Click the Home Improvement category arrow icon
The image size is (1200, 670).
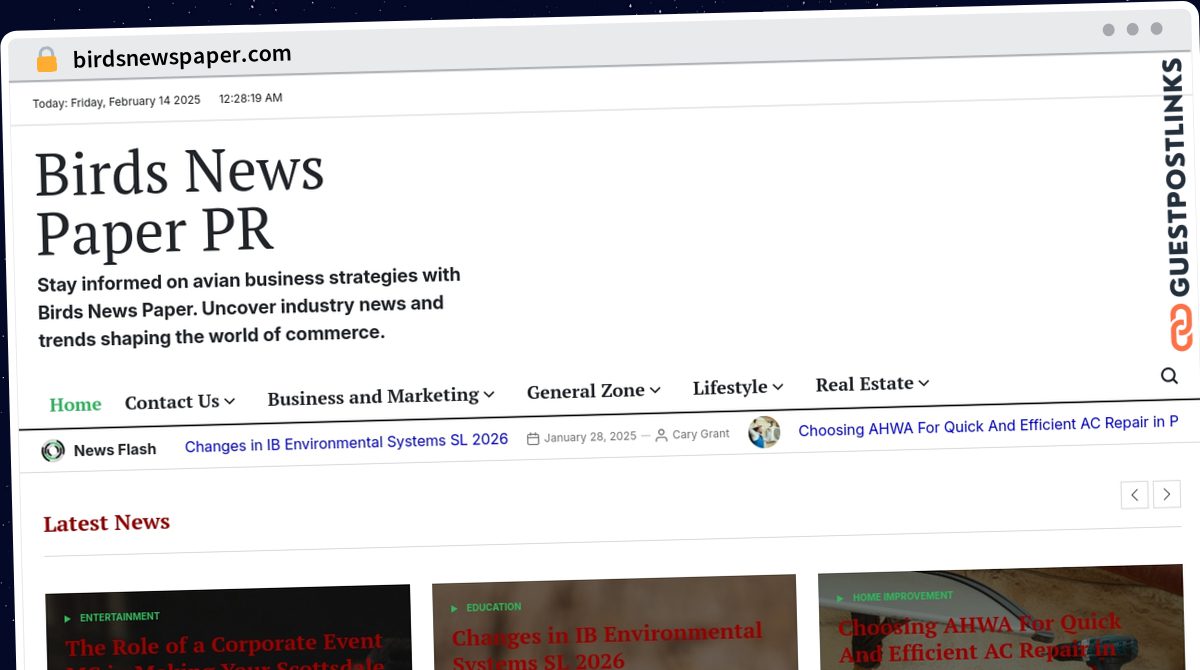click(x=841, y=598)
